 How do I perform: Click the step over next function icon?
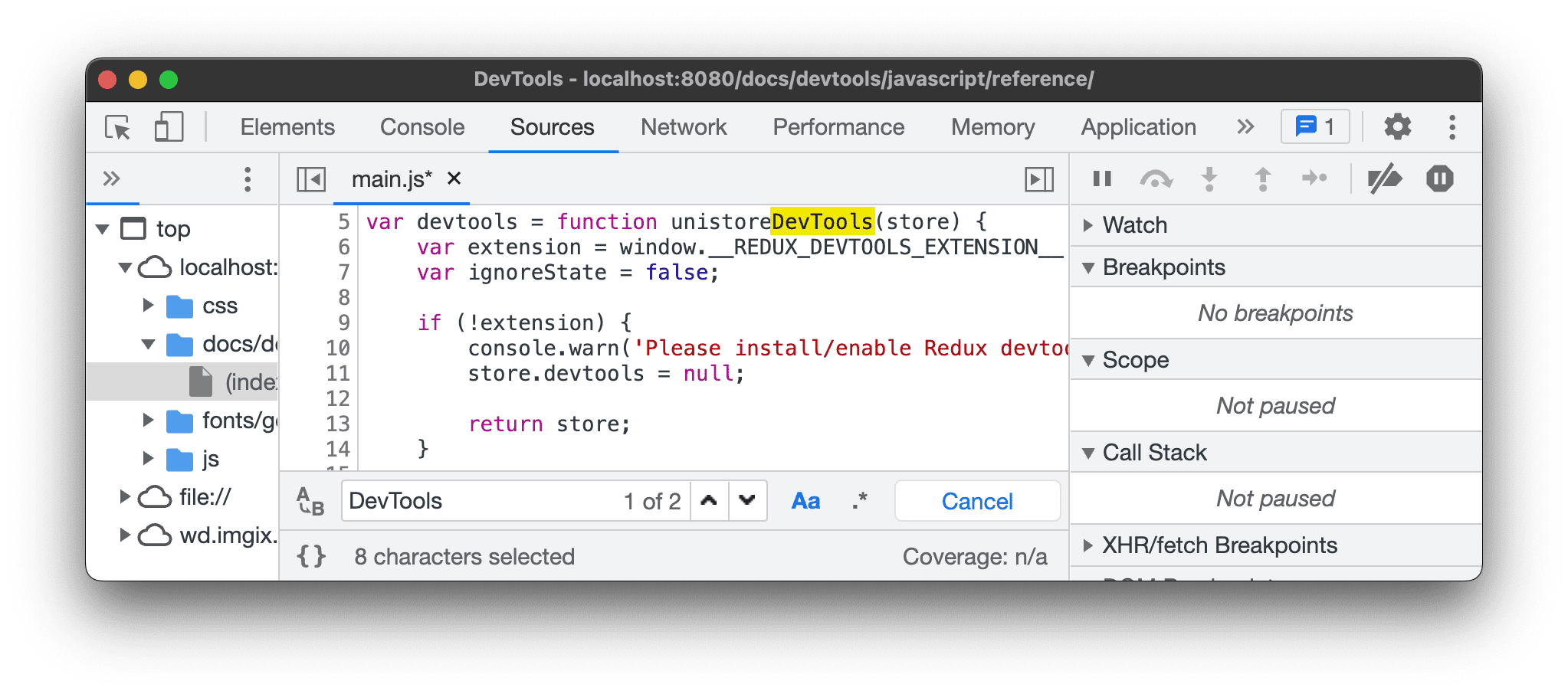1156,179
